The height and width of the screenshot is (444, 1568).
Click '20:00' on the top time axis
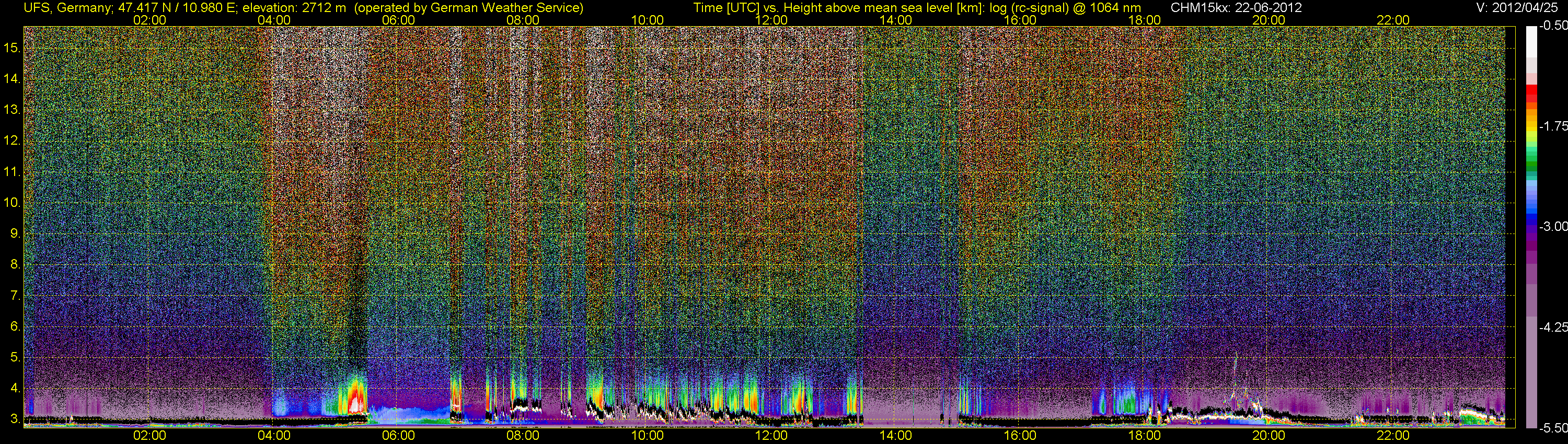(x=1269, y=20)
